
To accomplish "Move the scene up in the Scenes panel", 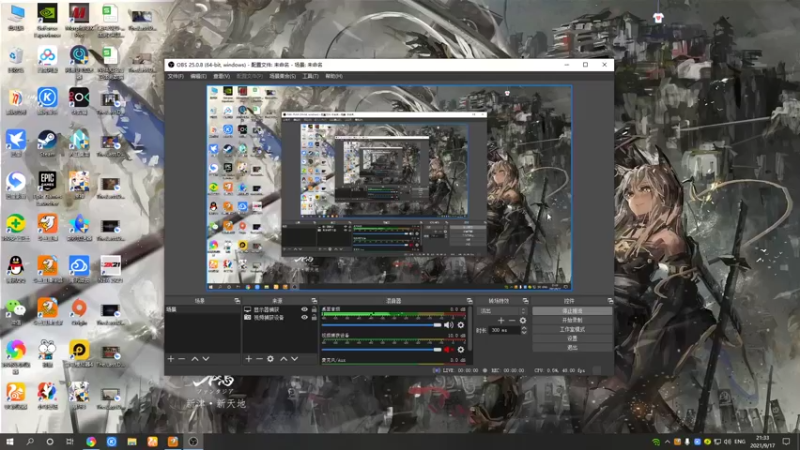I will click(195, 359).
